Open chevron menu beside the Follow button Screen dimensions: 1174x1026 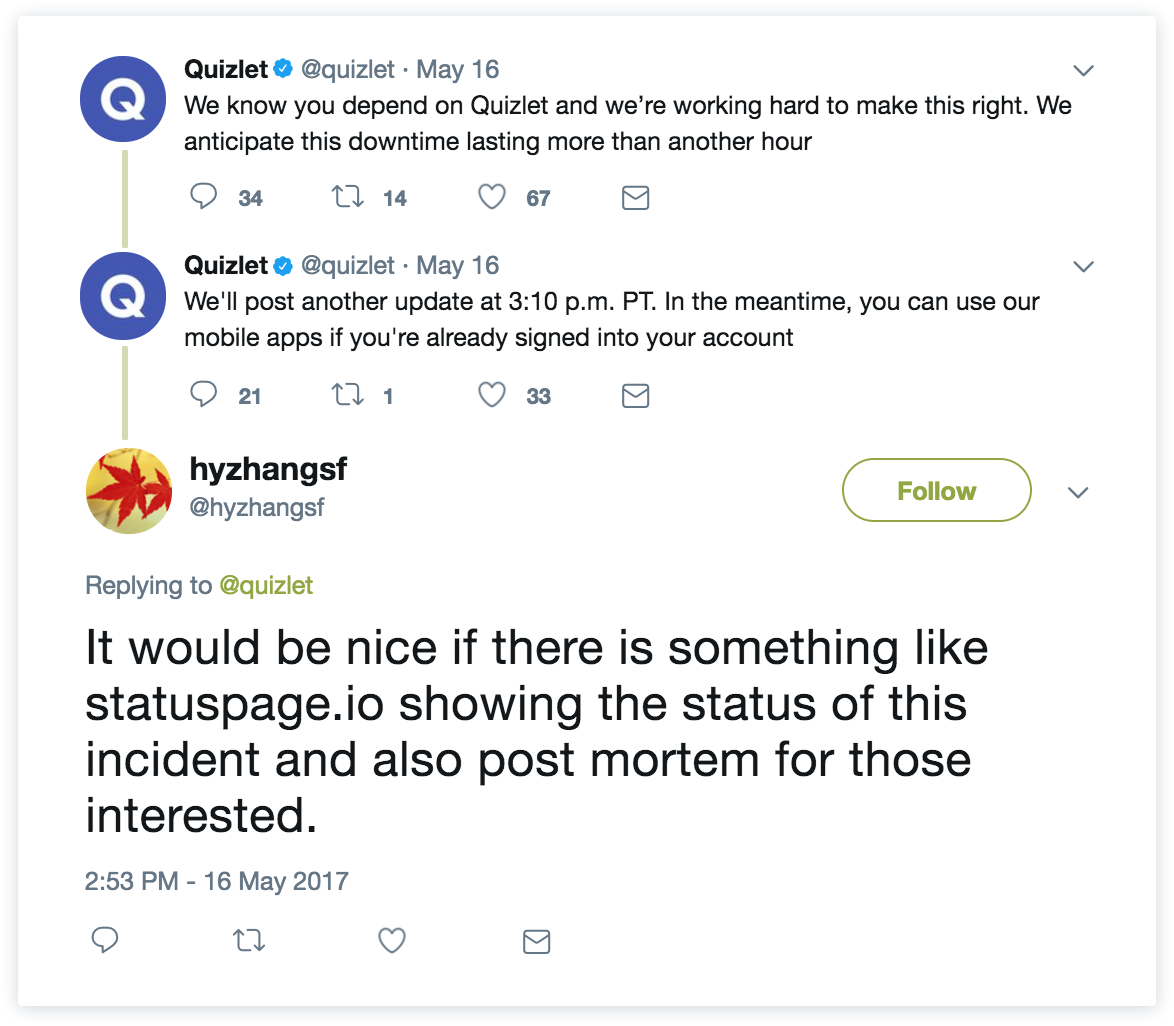tap(1078, 492)
